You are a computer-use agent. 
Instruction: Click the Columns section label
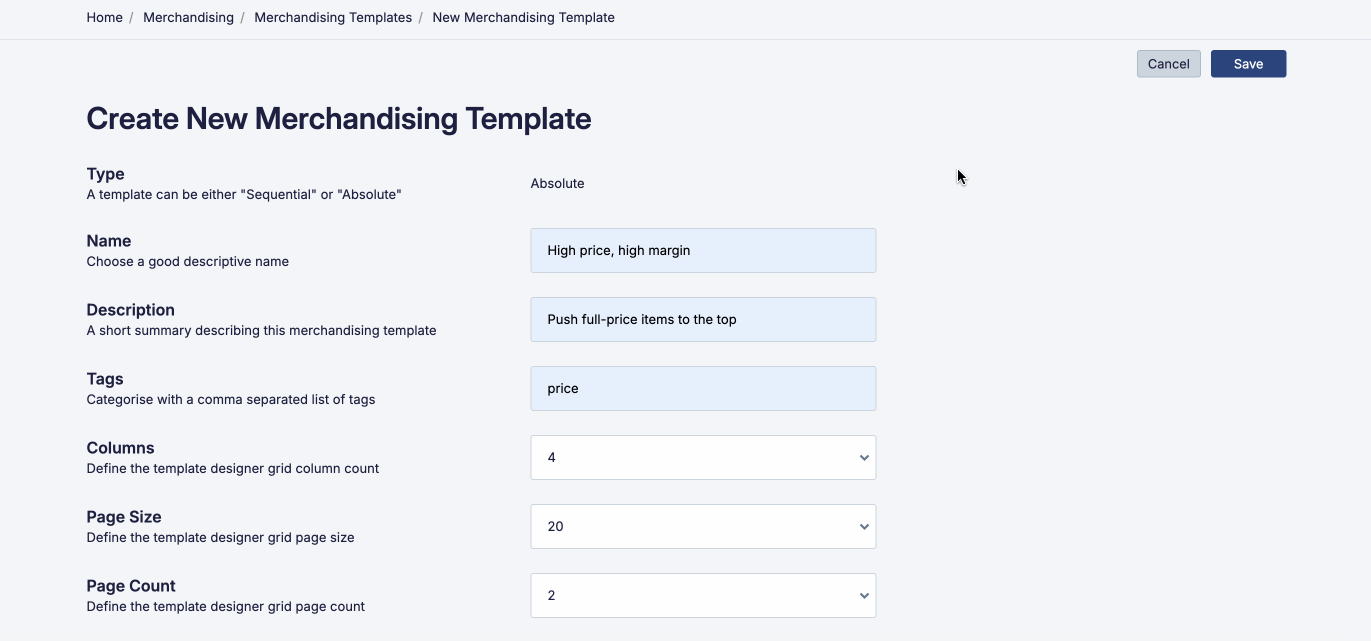pyautogui.click(x=120, y=447)
